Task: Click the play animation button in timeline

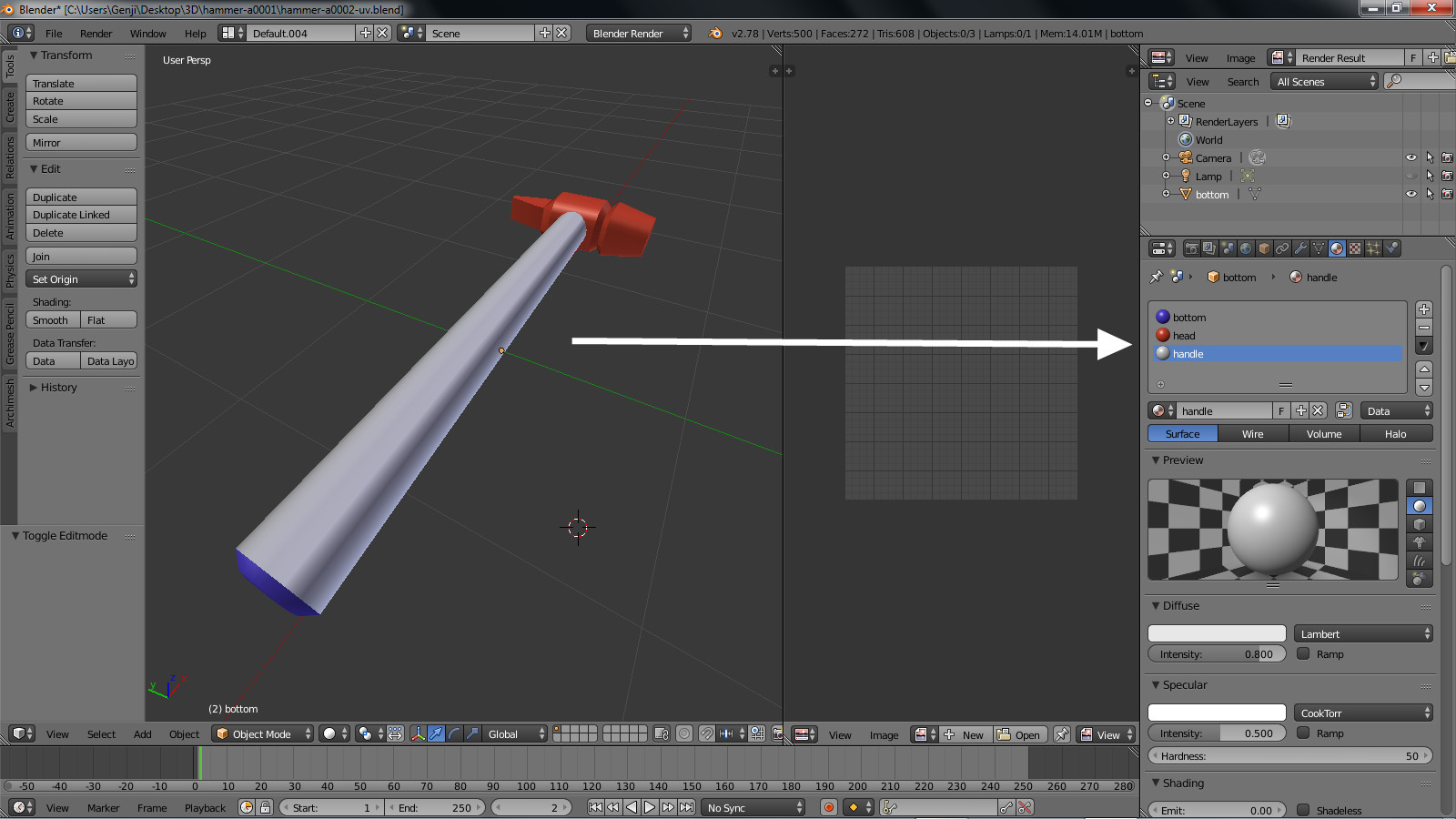Action: pyautogui.click(x=650, y=807)
